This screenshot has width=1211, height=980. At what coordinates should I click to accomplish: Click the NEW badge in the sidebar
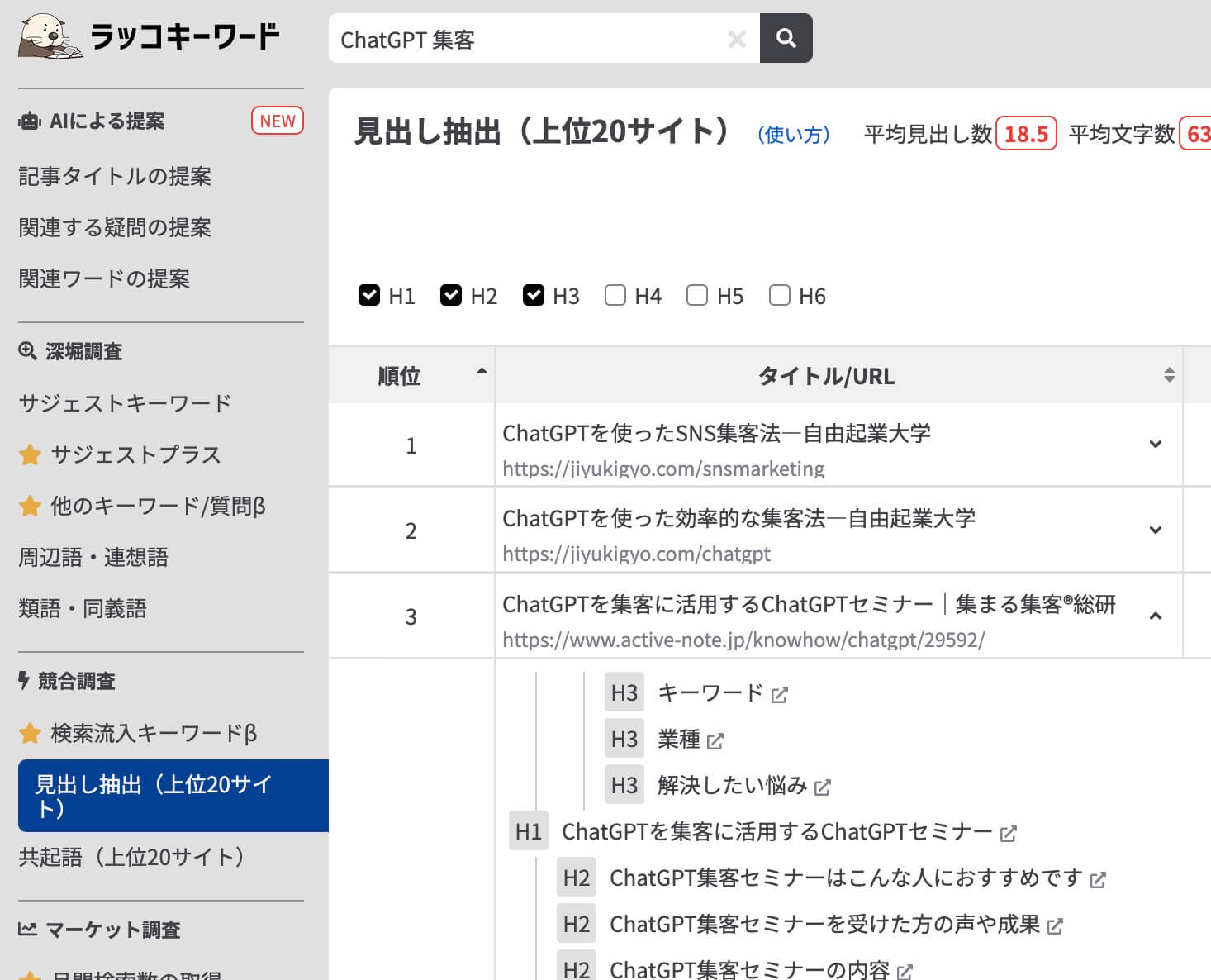pyautogui.click(x=278, y=121)
